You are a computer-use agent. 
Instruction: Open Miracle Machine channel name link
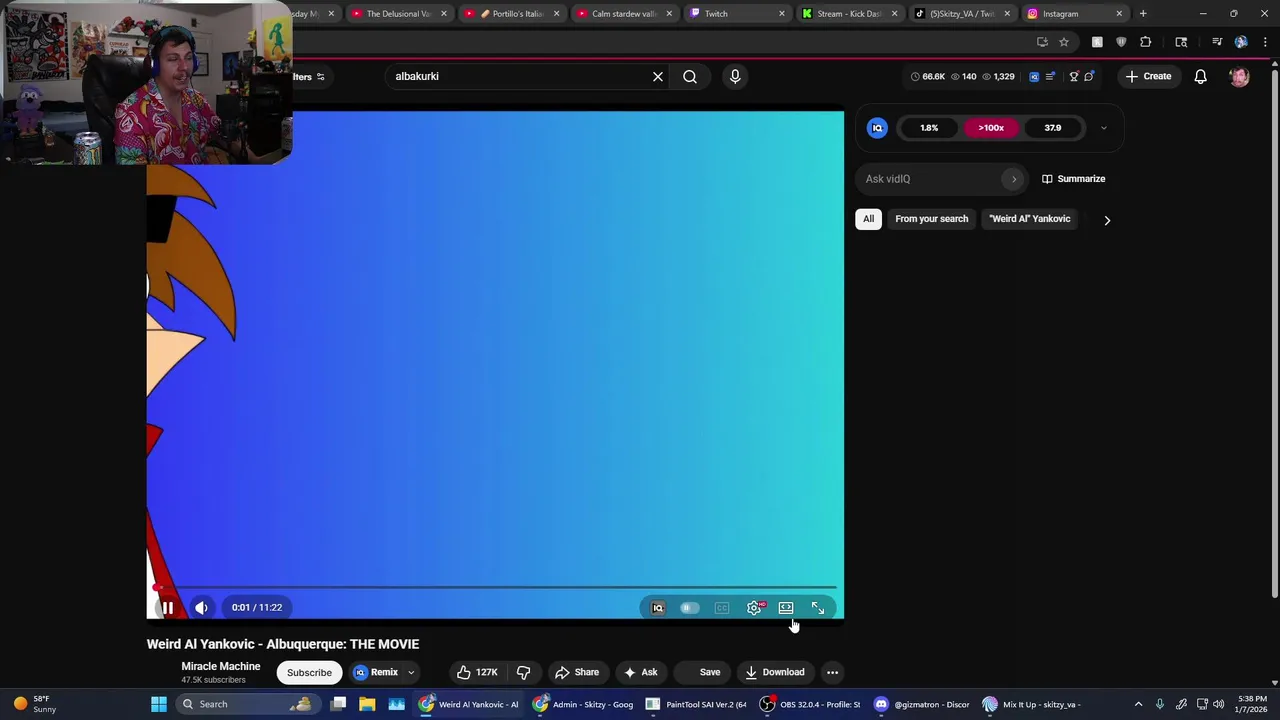click(221, 666)
